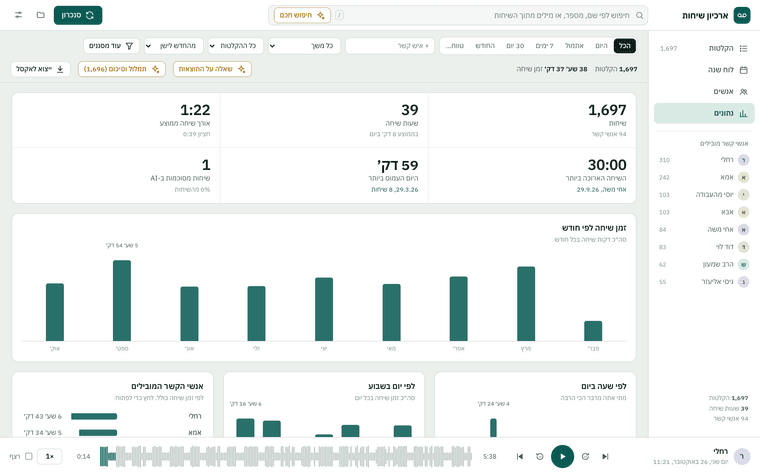This screenshot has width=760, height=475.
Task: Select the 7 ימים filter tab
Action: click(x=544, y=46)
